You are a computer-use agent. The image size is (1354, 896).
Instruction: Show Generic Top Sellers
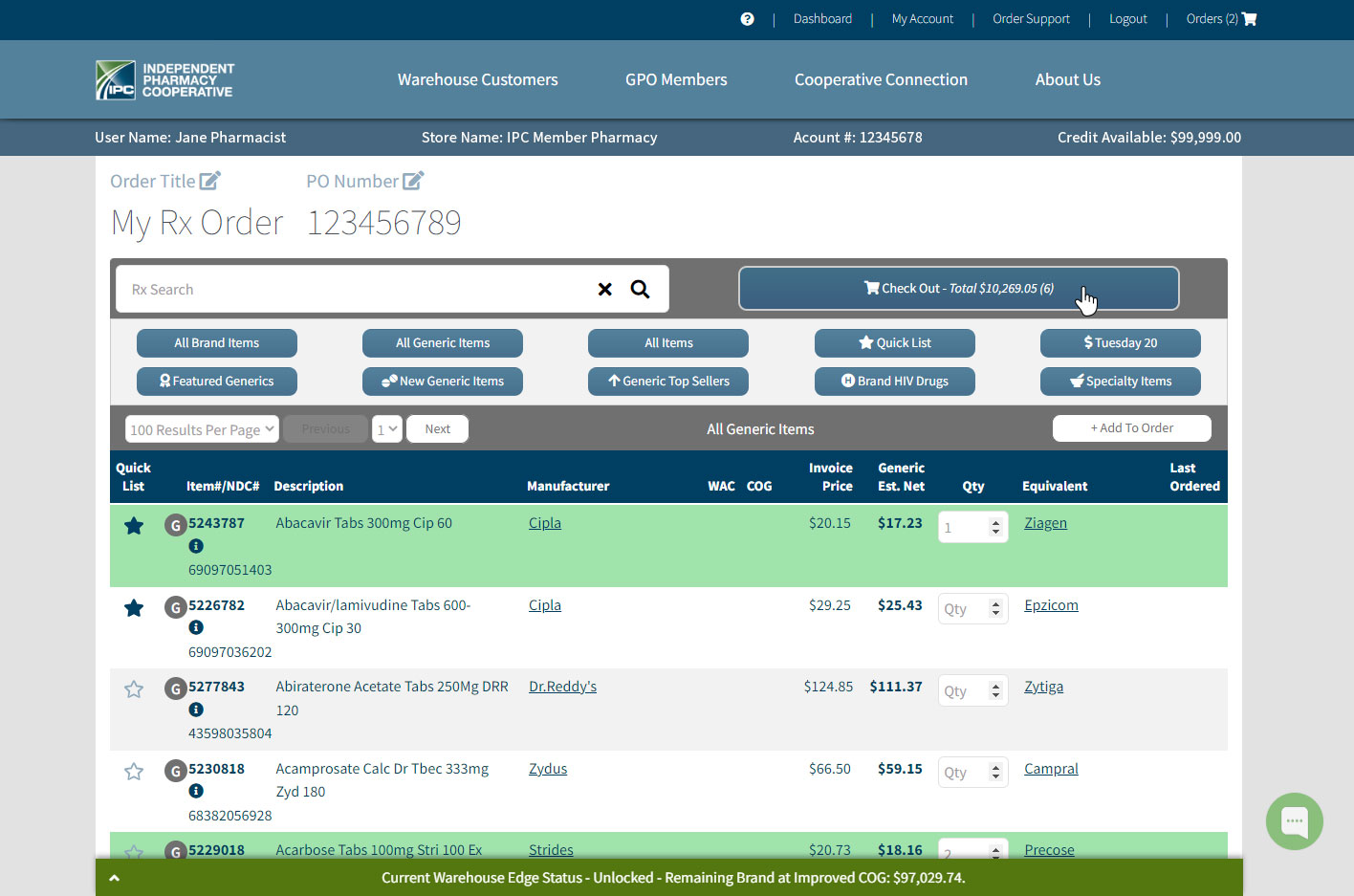point(668,381)
